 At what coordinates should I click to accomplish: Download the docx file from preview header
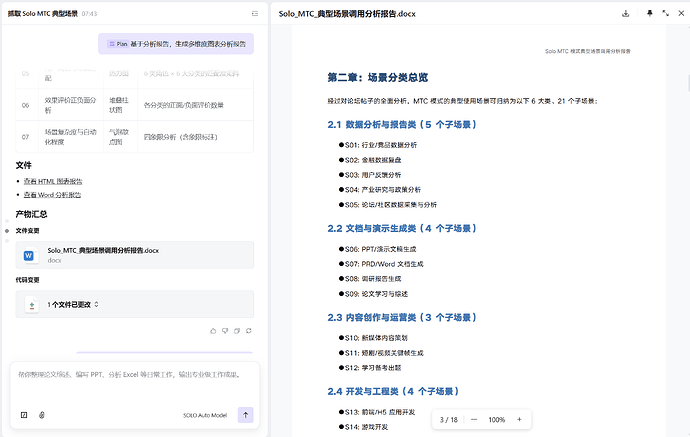626,14
